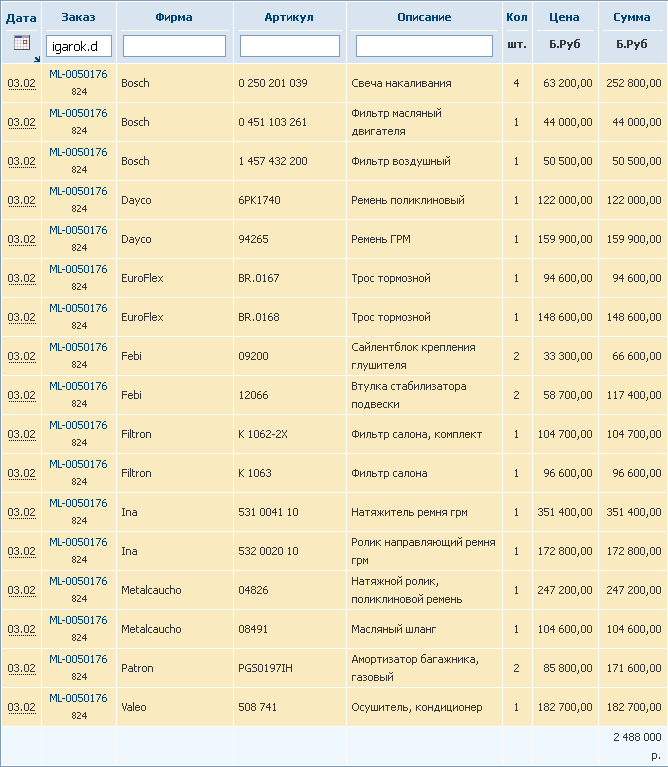This screenshot has width=668, height=767.
Task: Sort by the Кол column header
Action: pos(517,17)
